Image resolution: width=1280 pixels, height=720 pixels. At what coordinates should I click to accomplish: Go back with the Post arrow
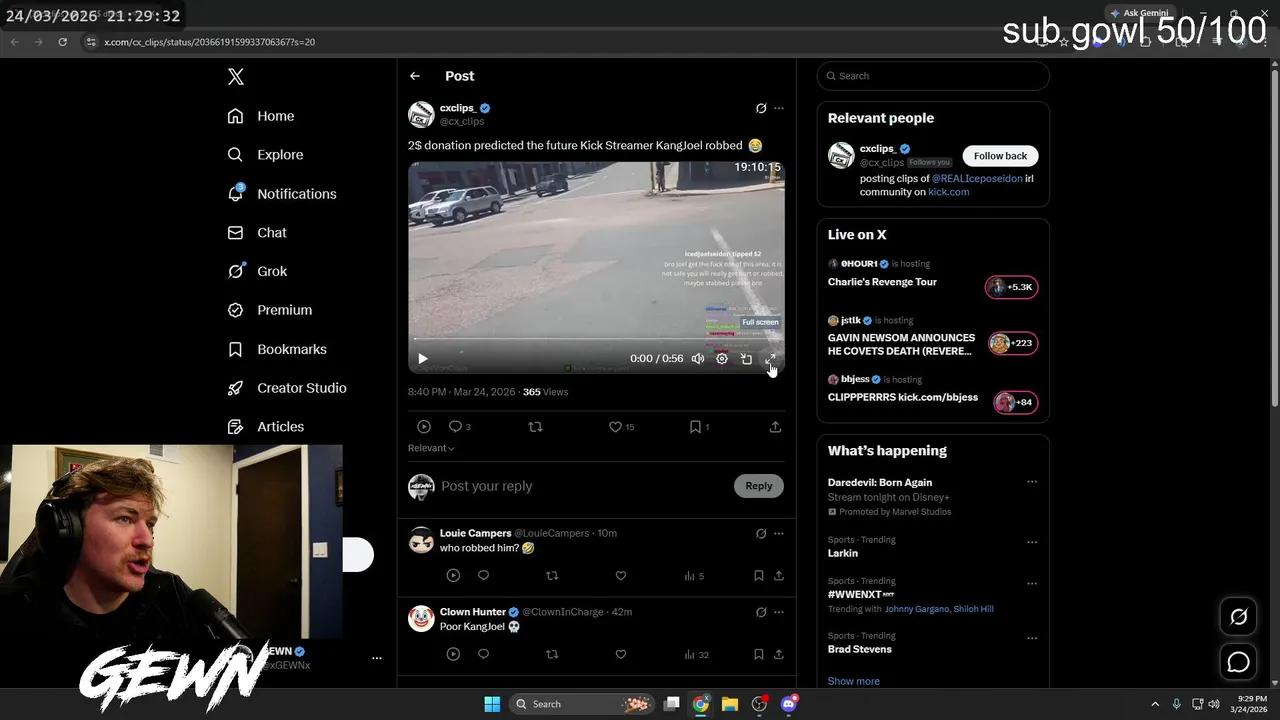[x=414, y=76]
